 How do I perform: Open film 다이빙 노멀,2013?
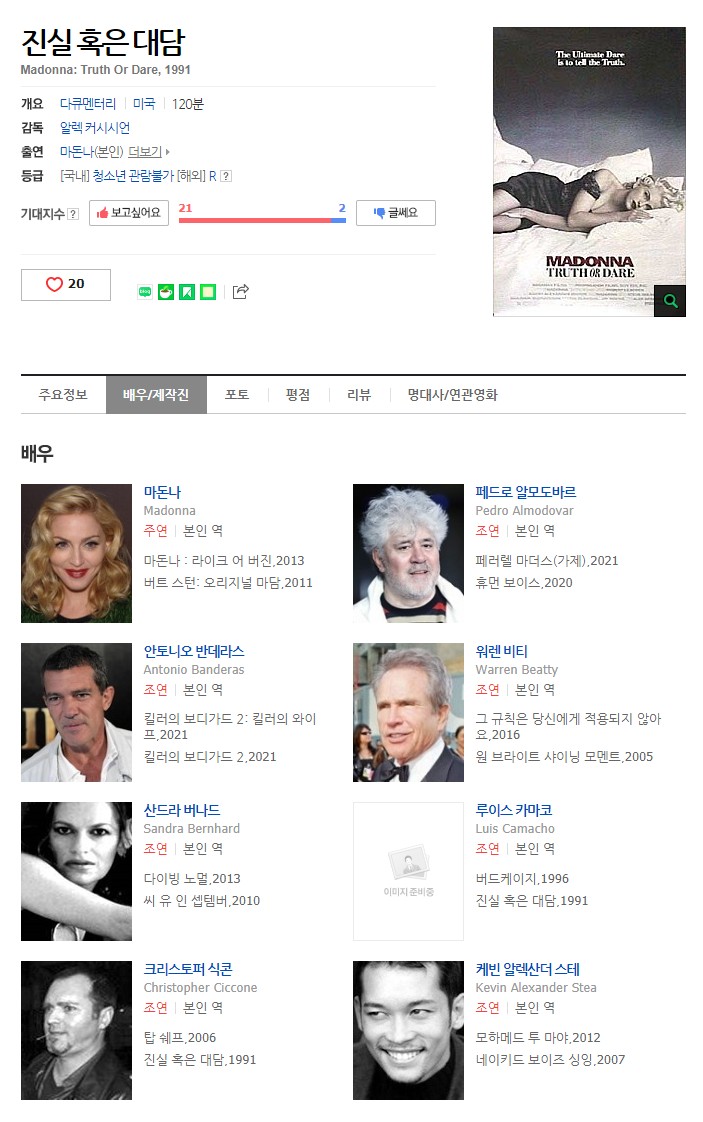192,878
